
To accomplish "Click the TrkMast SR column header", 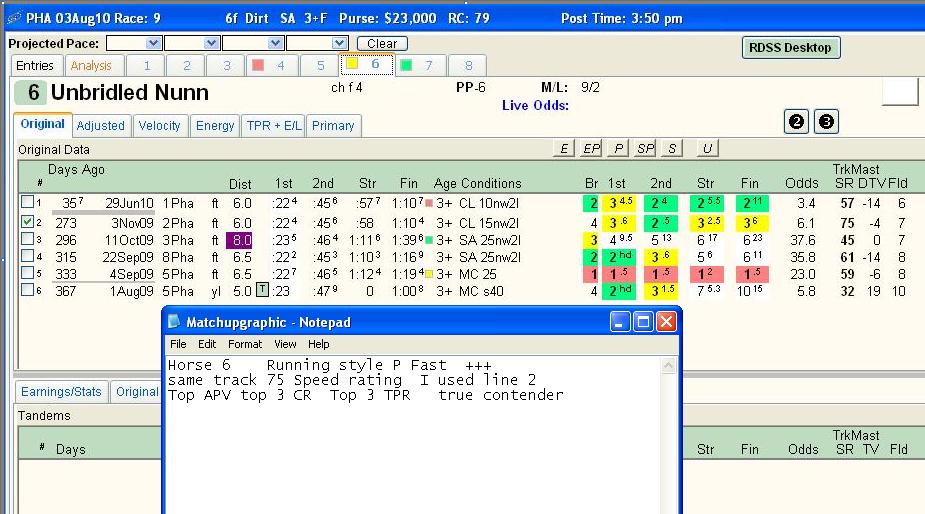I will 844,184.
